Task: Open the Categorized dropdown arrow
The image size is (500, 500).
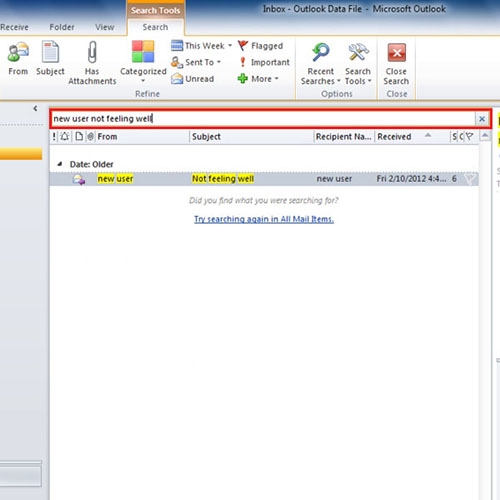Action: [x=143, y=81]
